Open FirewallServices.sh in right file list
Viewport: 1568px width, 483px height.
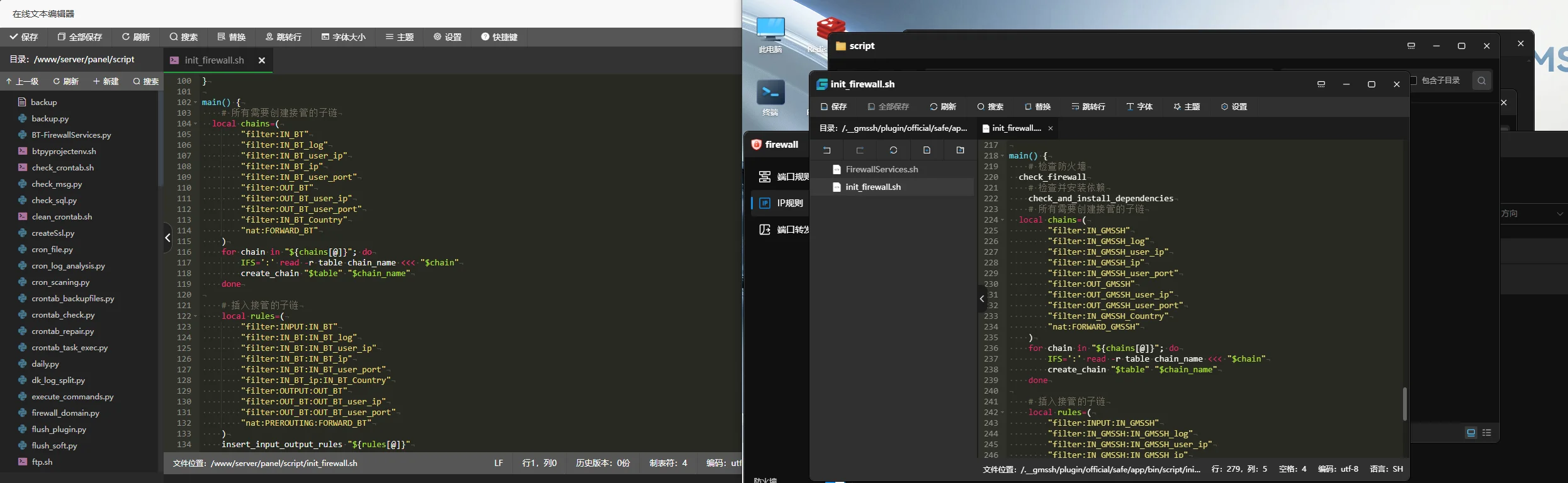[881, 170]
